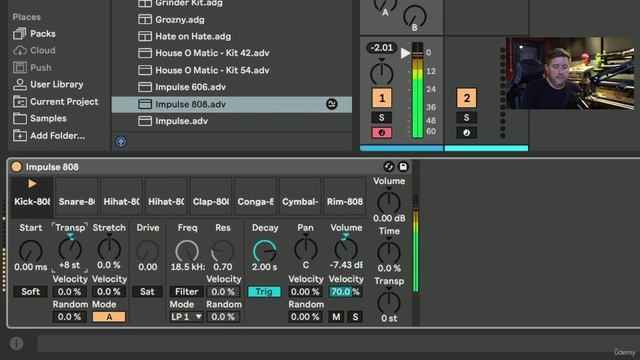The width and height of the screenshot is (640, 360).
Task: Click the preset icon beside Impulse.adv
Action: pos(145,121)
